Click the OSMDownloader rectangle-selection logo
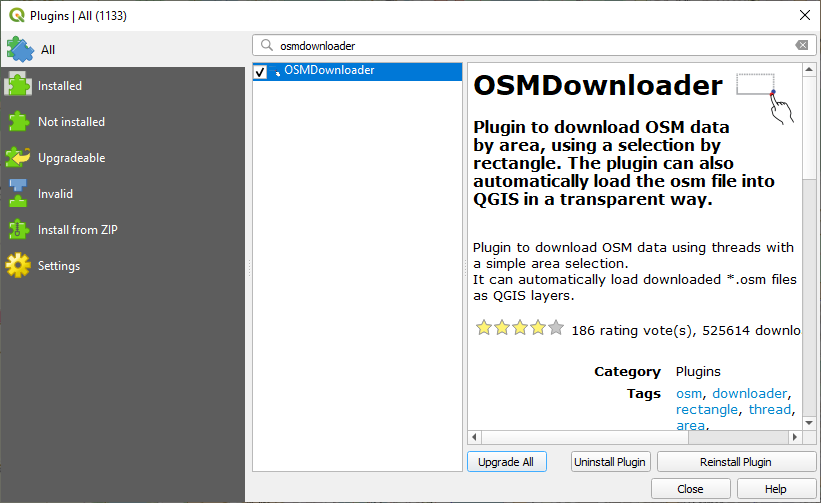 tap(764, 98)
